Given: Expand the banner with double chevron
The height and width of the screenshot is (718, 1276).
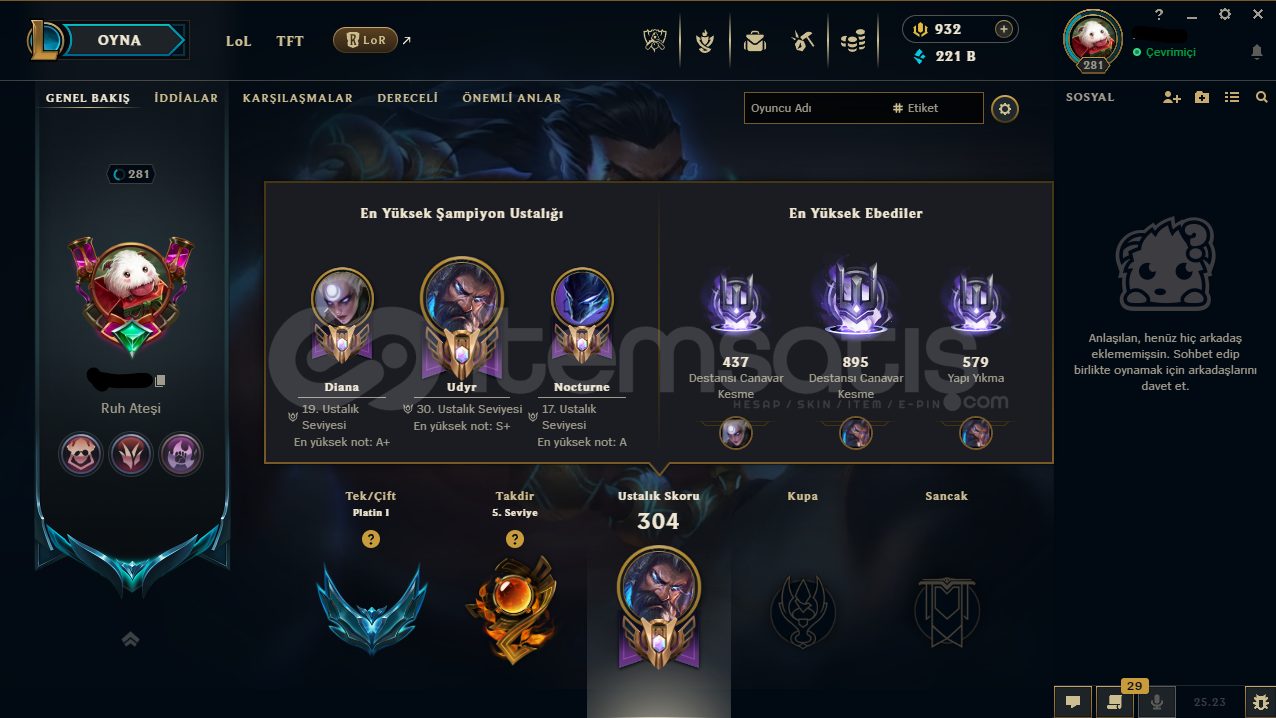Looking at the screenshot, I should click(x=130, y=639).
